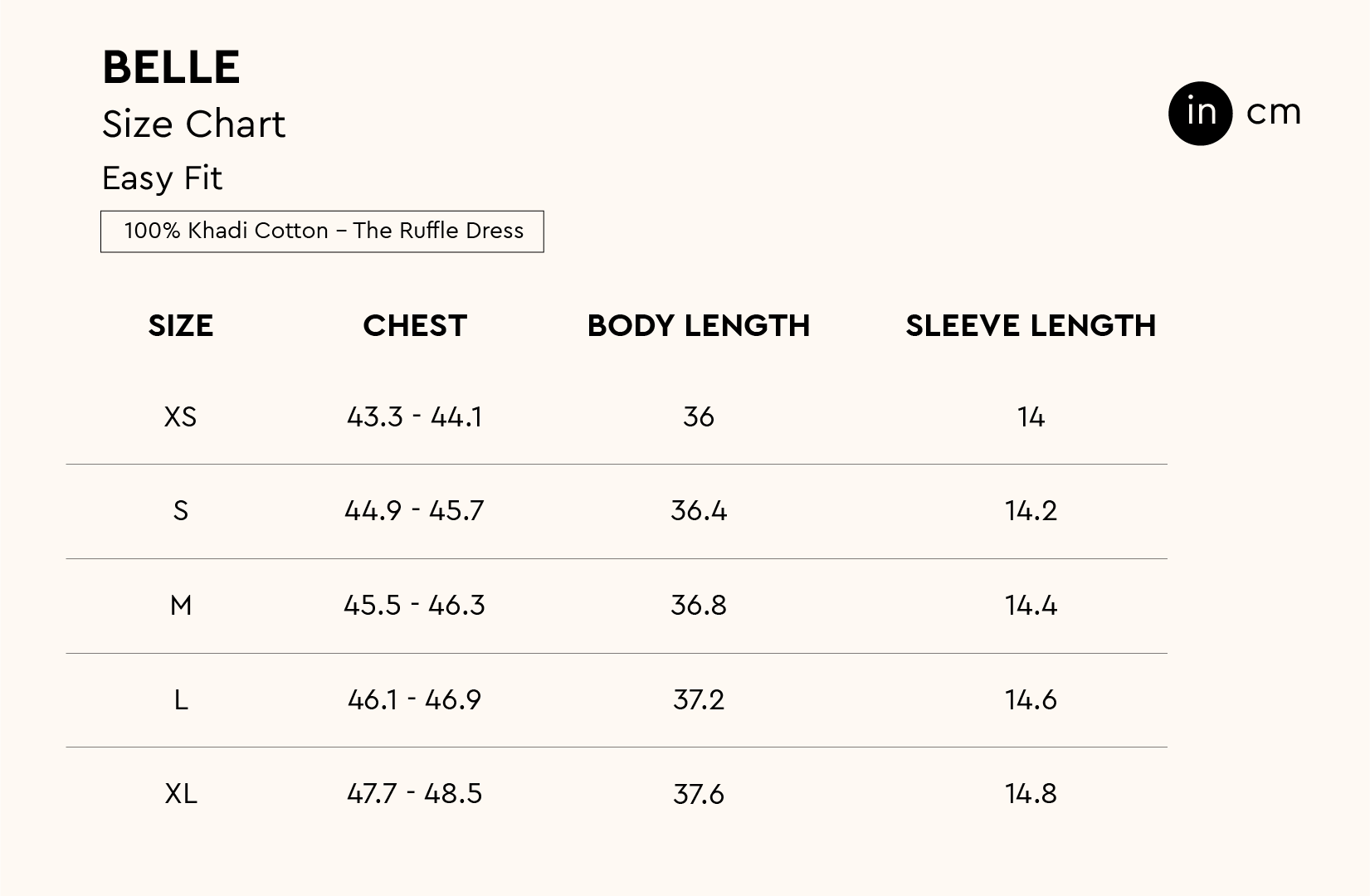Click the L sleeve length value 14.6
Screen dimensions: 1370x896
point(1031,700)
